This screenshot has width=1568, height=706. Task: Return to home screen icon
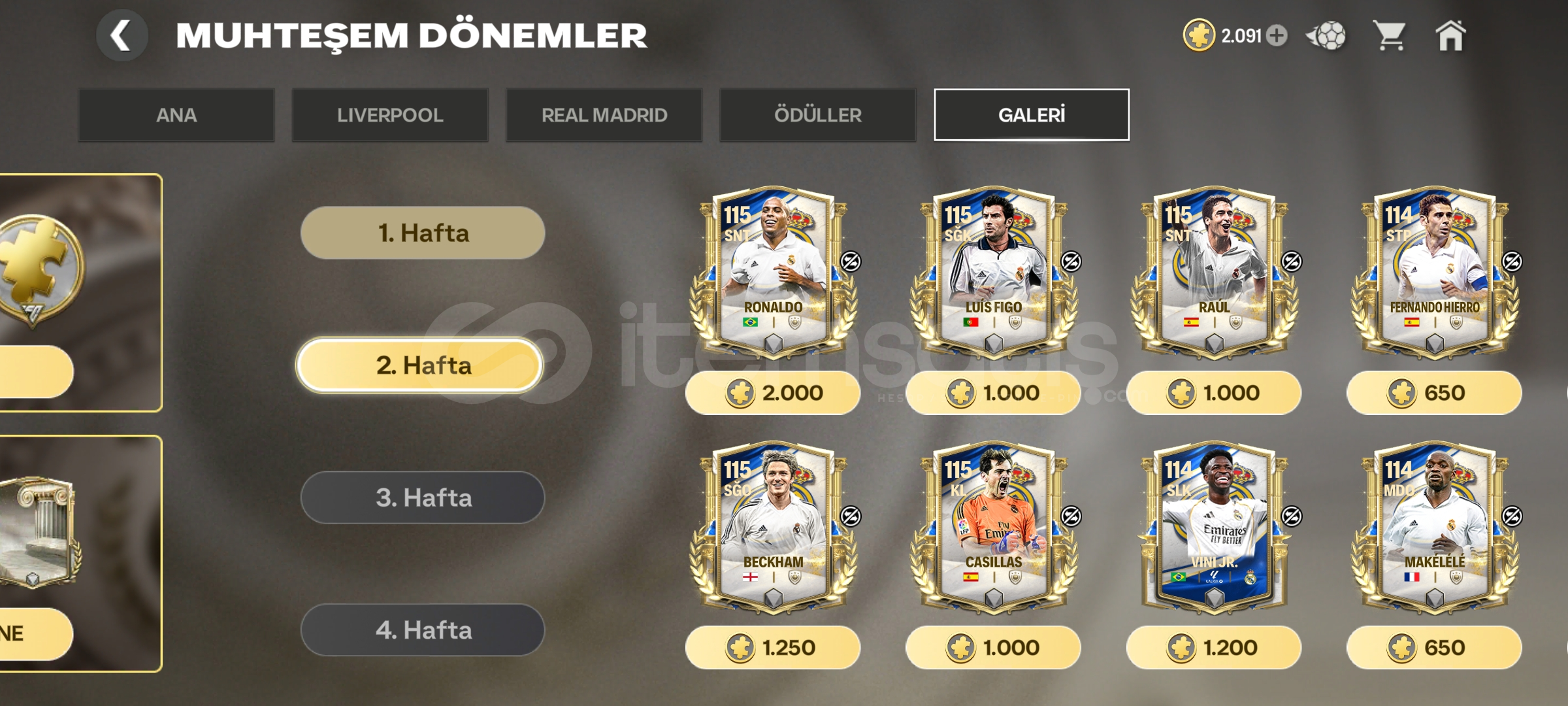(1450, 35)
